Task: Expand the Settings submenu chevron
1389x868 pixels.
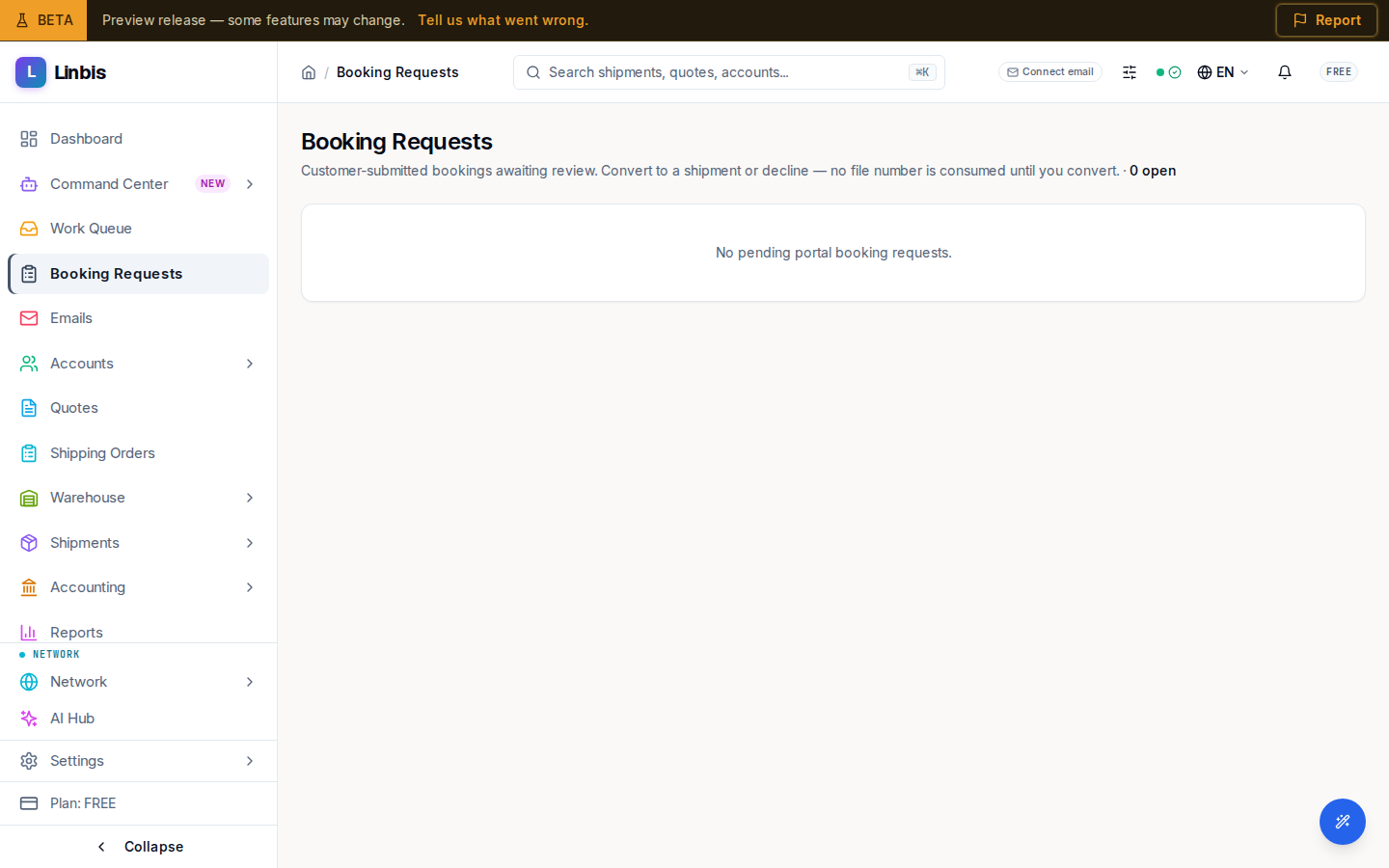Action: click(x=250, y=761)
